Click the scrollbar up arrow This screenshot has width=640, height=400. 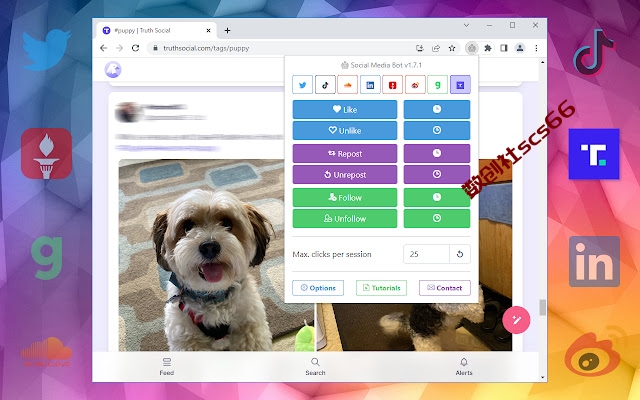(x=542, y=62)
